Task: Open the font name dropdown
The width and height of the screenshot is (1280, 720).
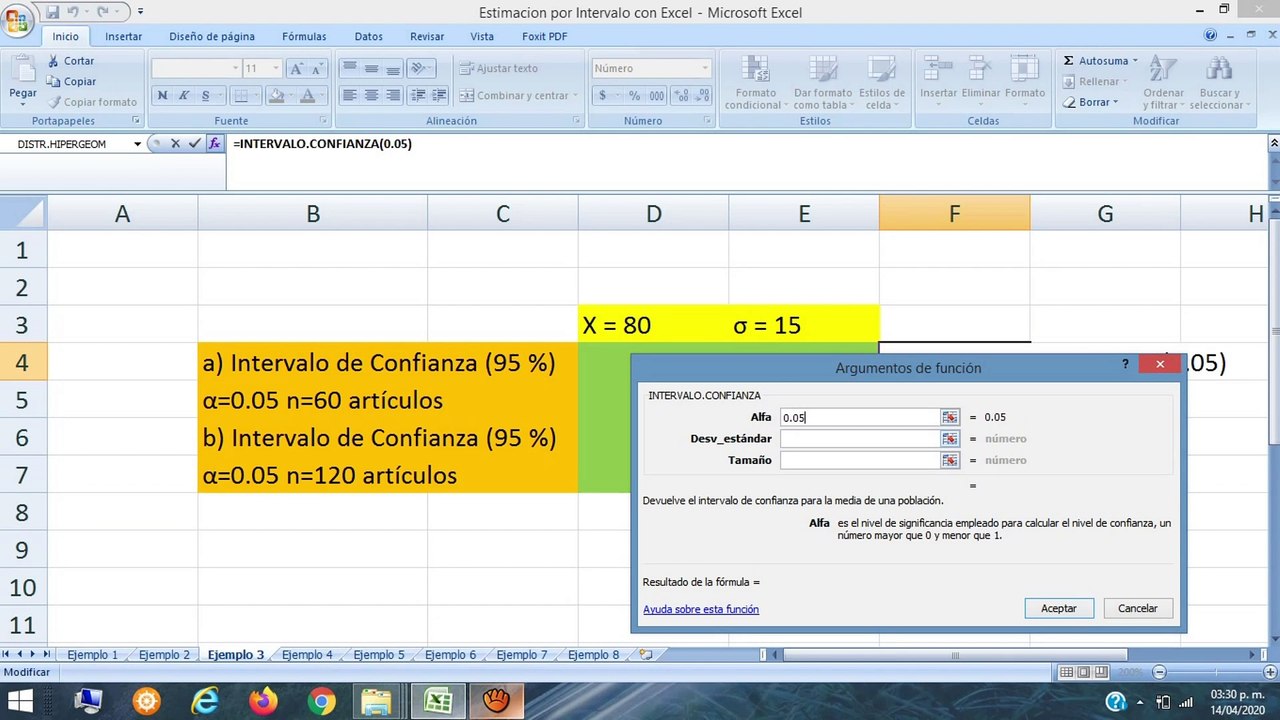Action: 235,69
